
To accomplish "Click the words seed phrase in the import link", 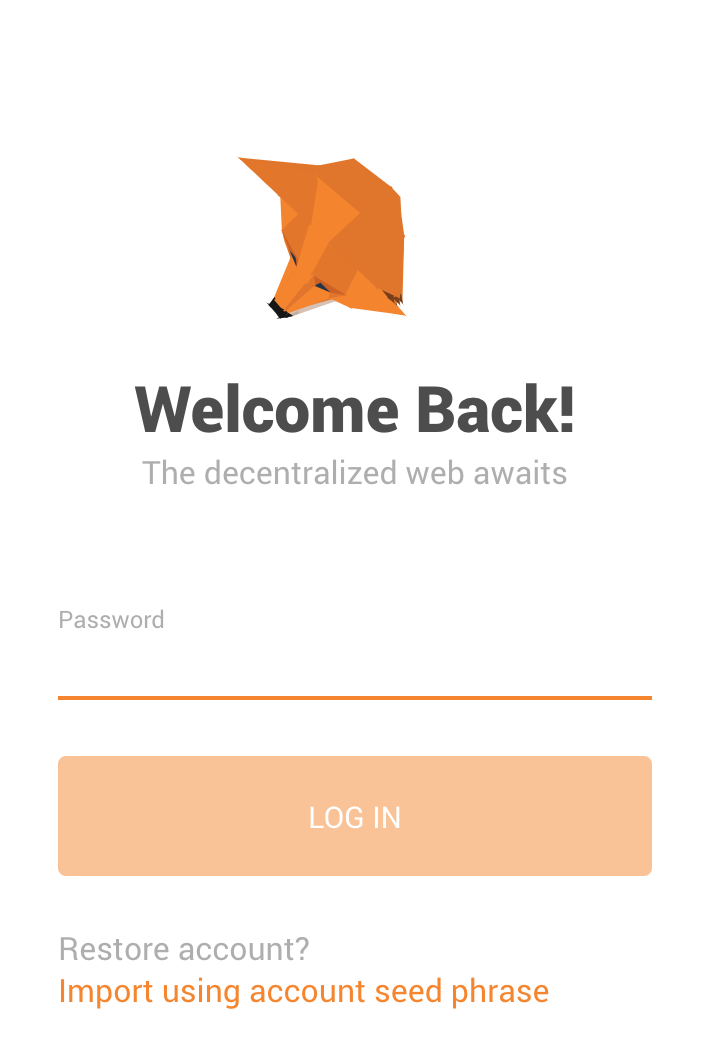I will click(462, 991).
